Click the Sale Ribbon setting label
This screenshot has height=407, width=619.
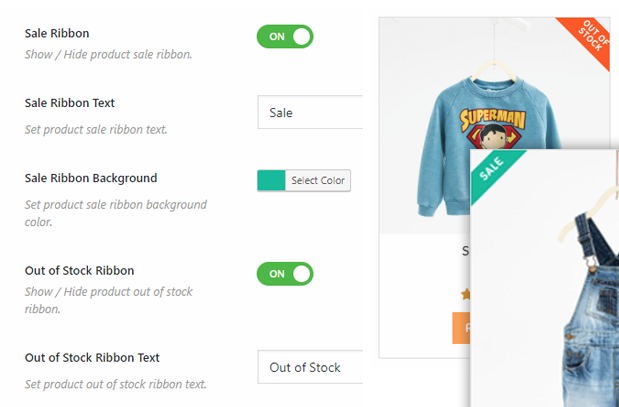[57, 34]
